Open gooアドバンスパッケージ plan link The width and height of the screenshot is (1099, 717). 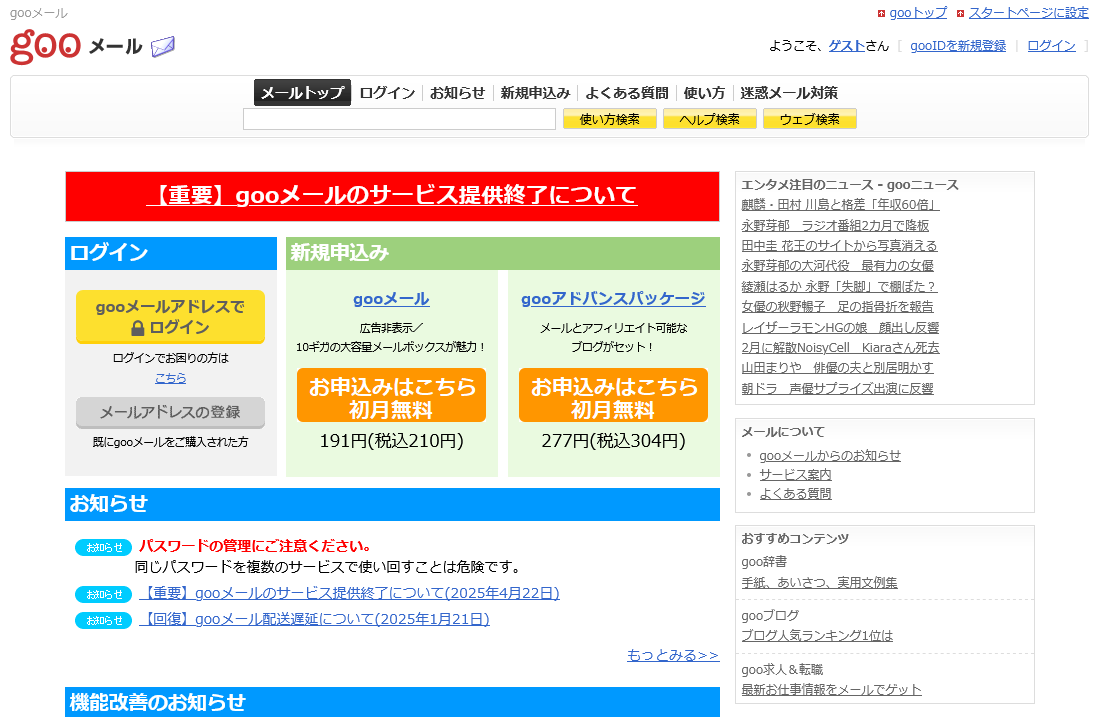tap(613, 299)
